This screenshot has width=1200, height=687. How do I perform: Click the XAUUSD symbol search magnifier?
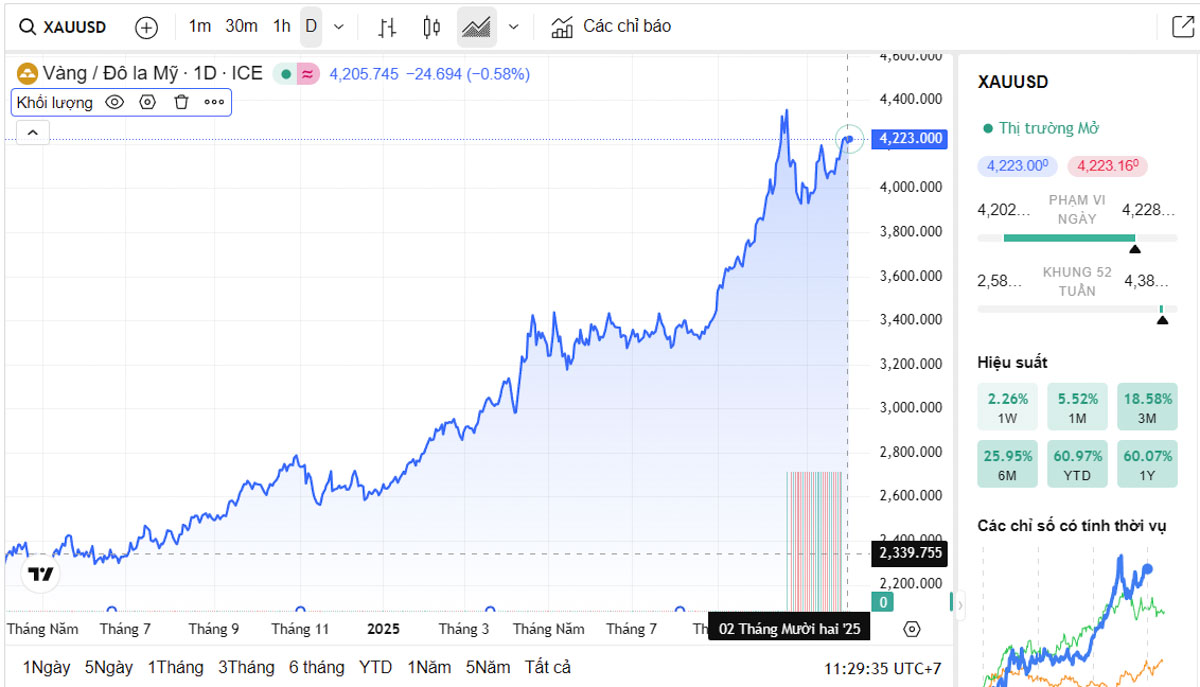pyautogui.click(x=28, y=27)
